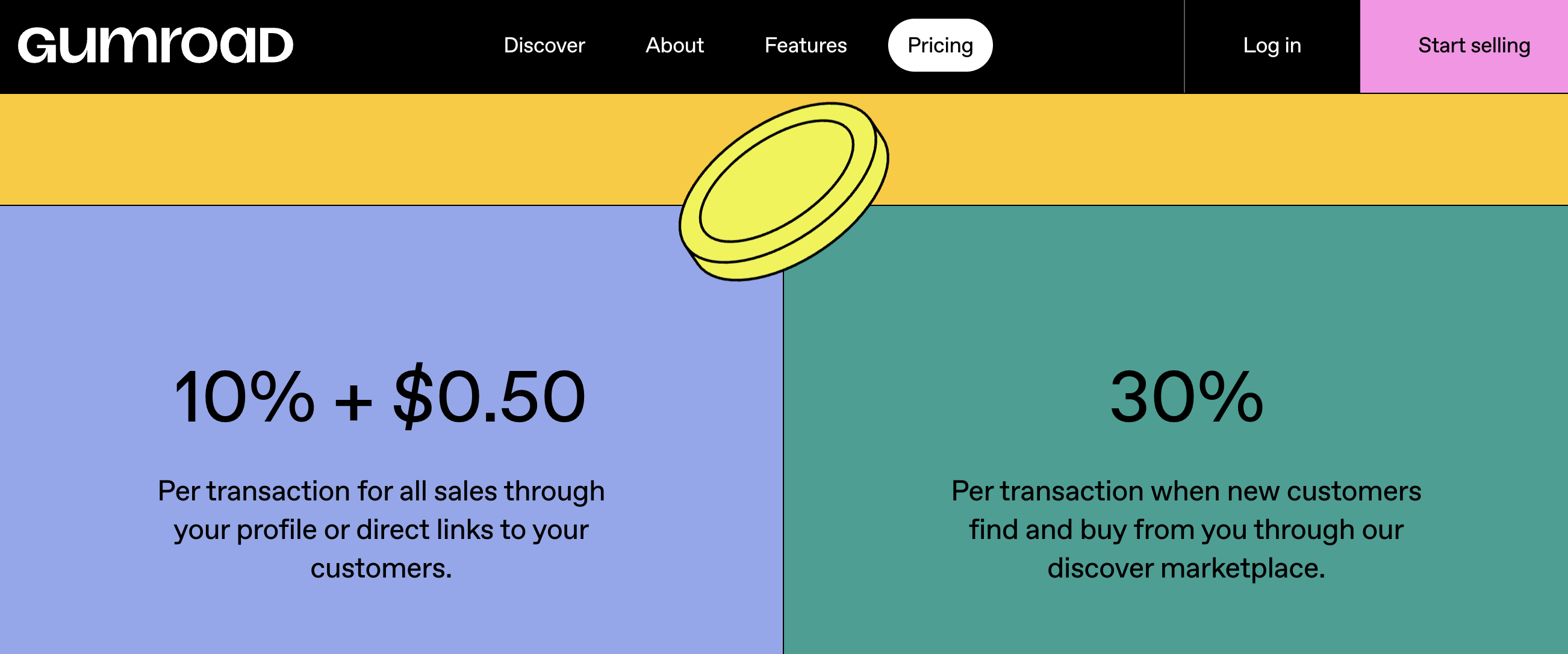Viewport: 1568px width, 654px height.
Task: Click "Per transaction when new customers" line
Action: pos(1186,491)
